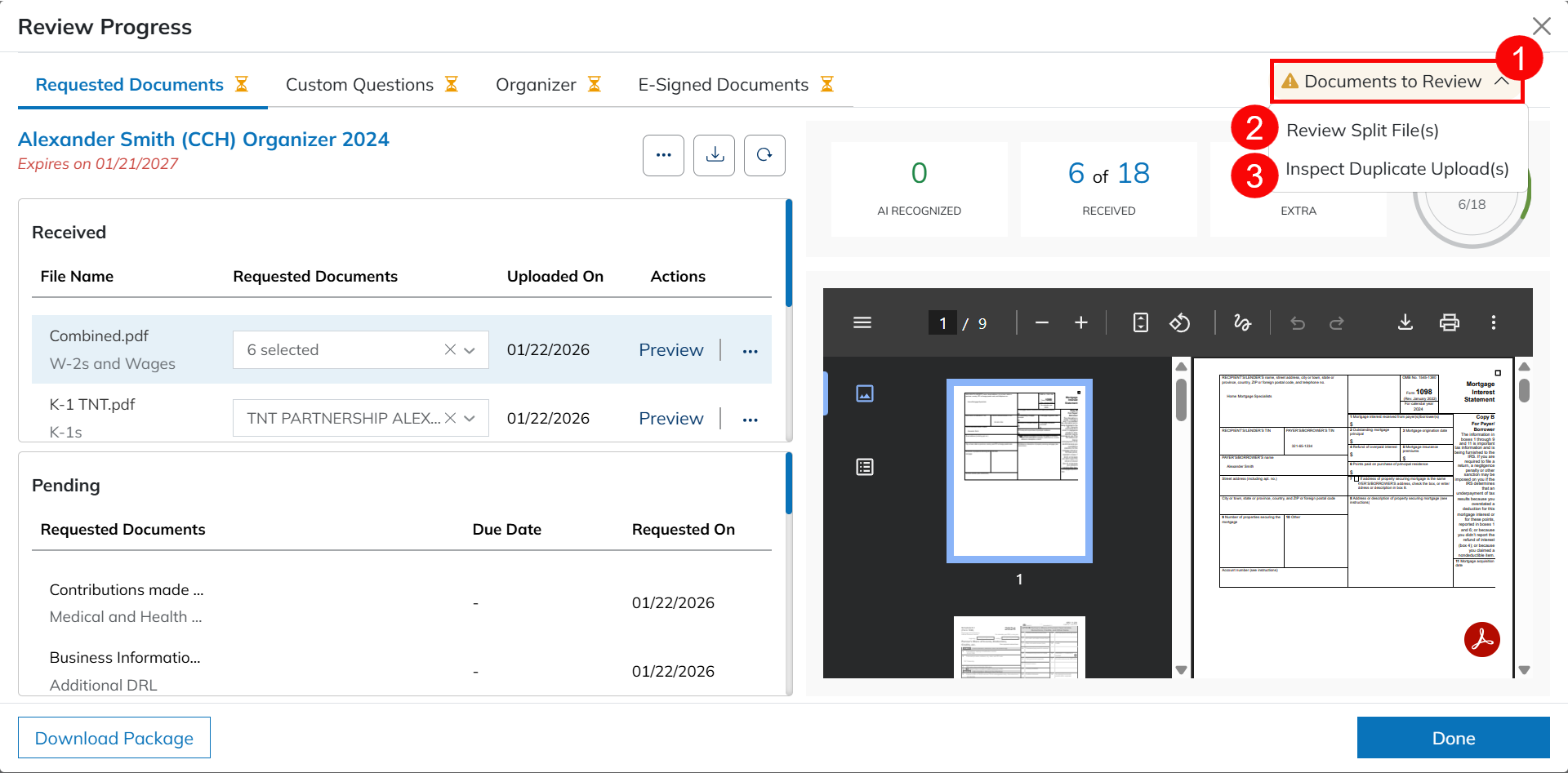Rotate the PDF page counterclockwise

[1179, 323]
